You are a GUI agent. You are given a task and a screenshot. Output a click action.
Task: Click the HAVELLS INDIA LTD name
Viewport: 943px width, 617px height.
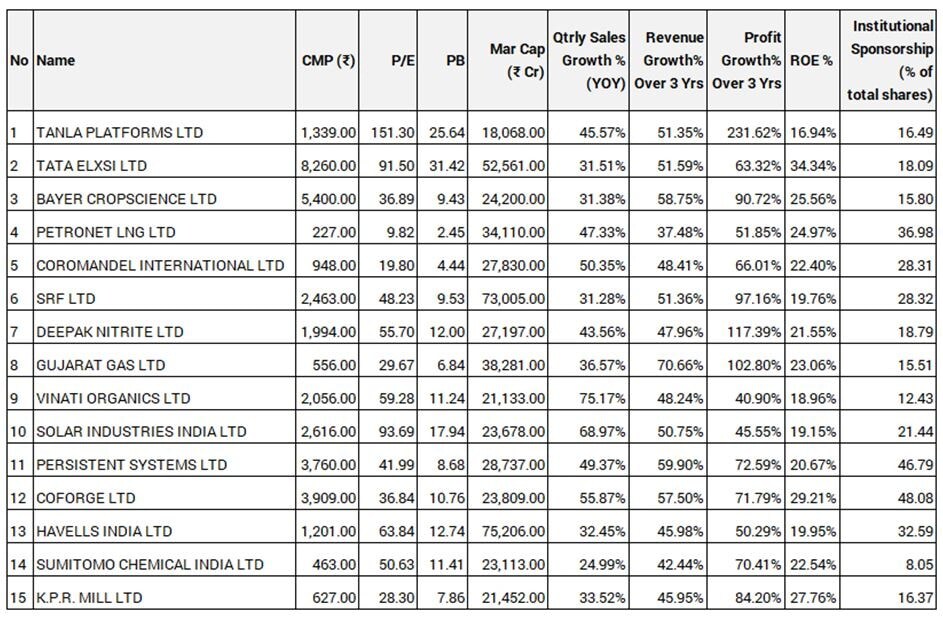click(x=104, y=530)
